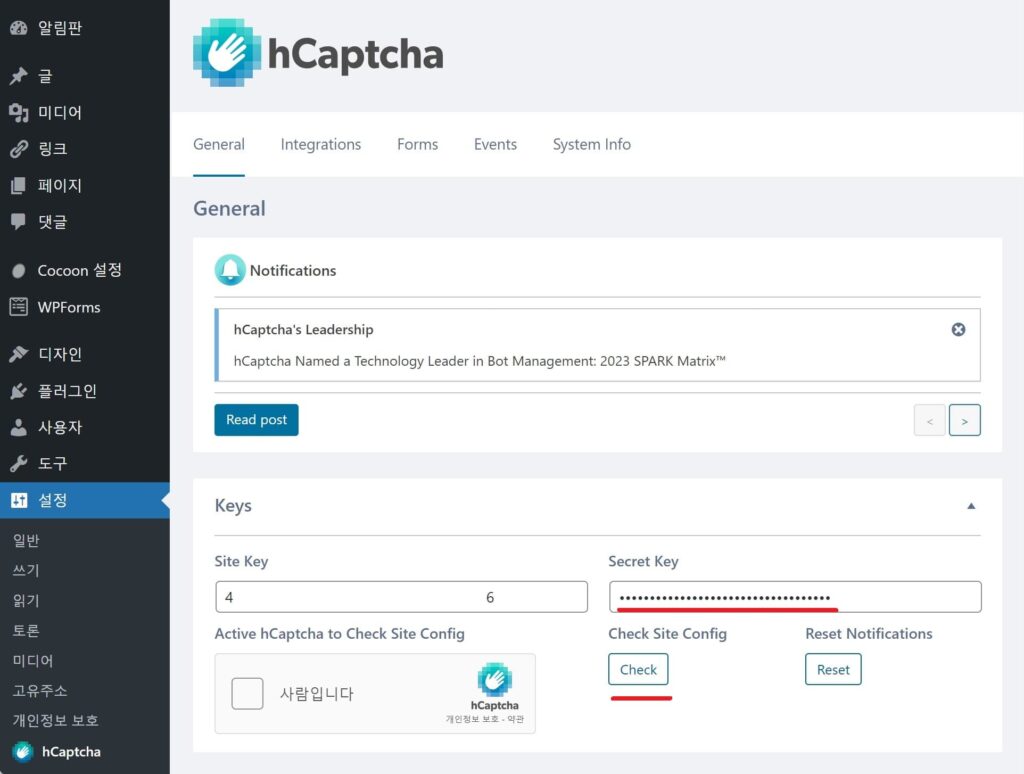Click the Check button for site config
This screenshot has width=1024, height=774.
(x=638, y=669)
